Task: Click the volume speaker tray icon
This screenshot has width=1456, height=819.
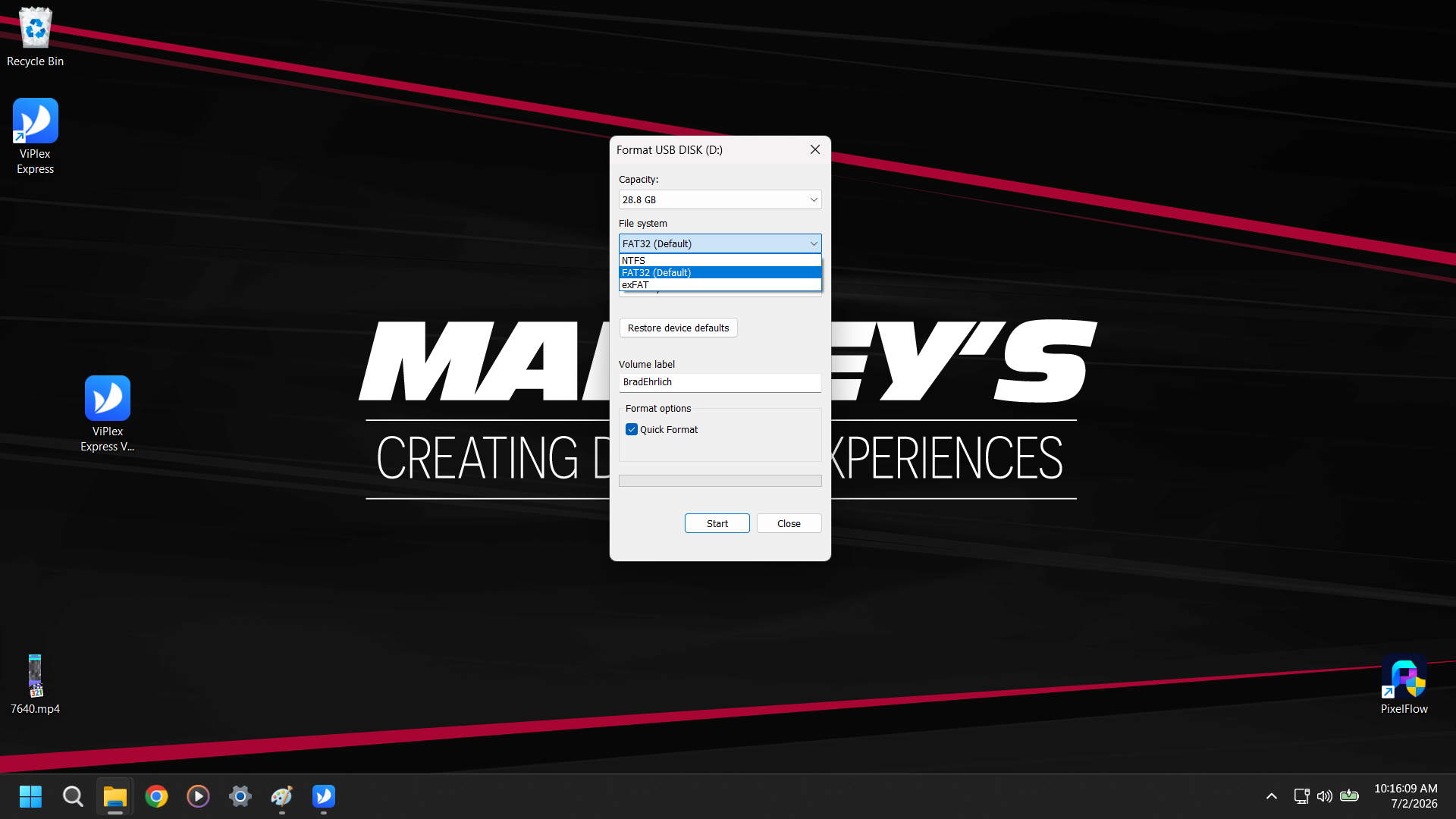Action: (1324, 796)
